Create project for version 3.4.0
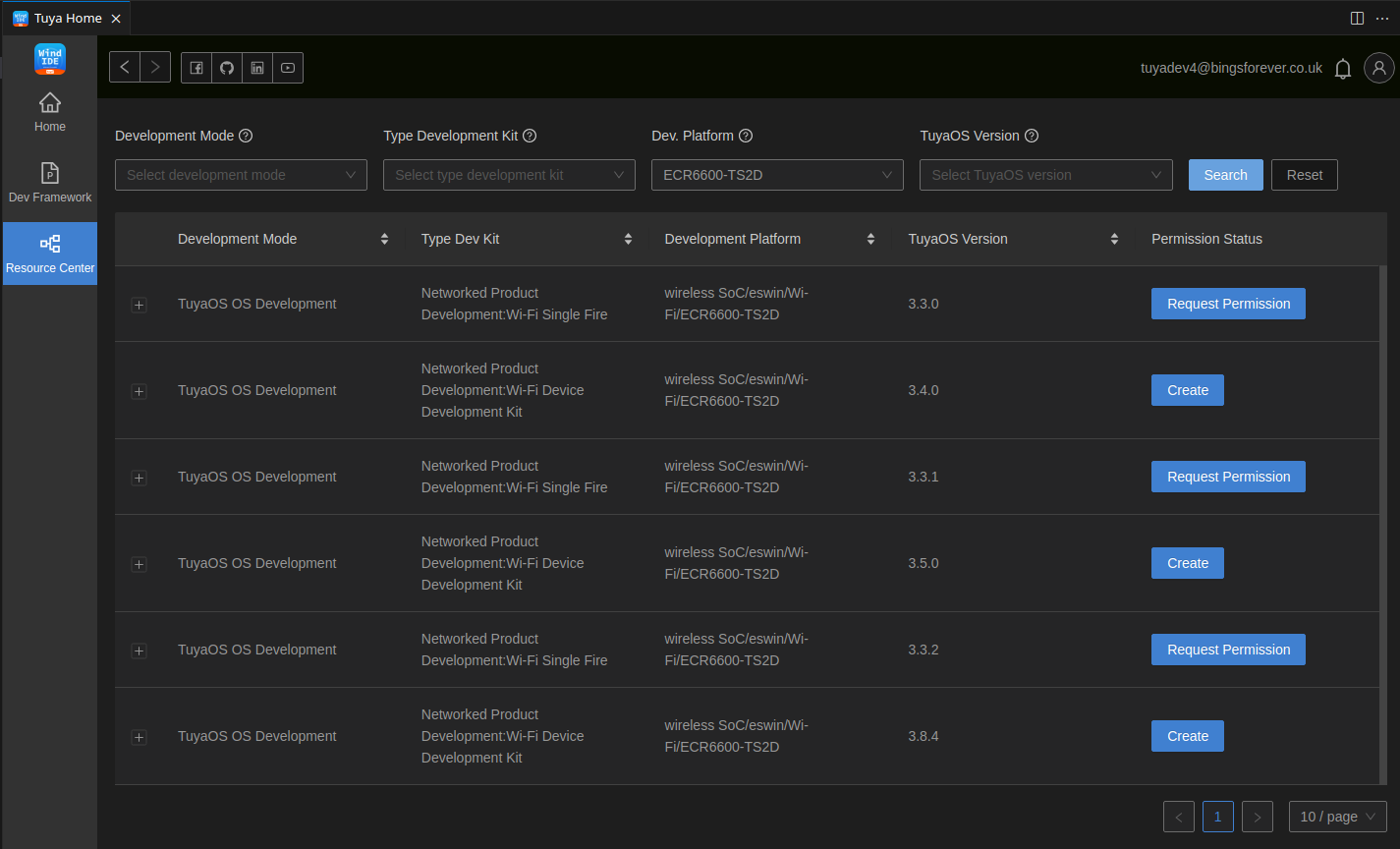This screenshot has width=1400, height=849. tap(1188, 390)
